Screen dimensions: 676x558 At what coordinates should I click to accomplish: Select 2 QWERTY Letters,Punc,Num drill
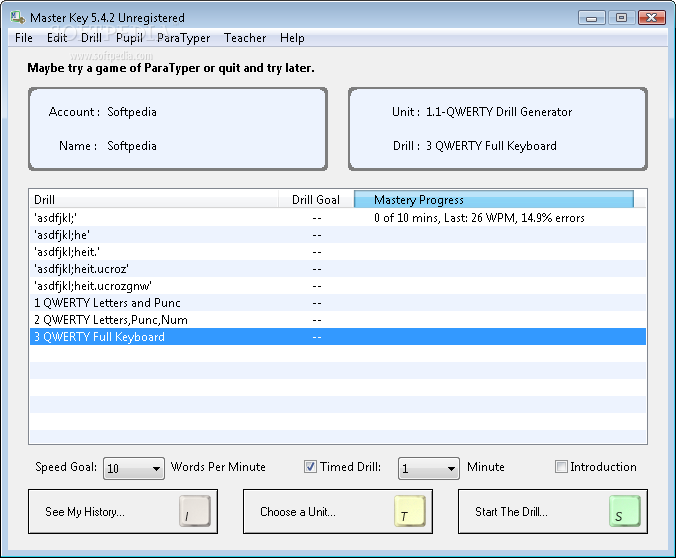338,320
